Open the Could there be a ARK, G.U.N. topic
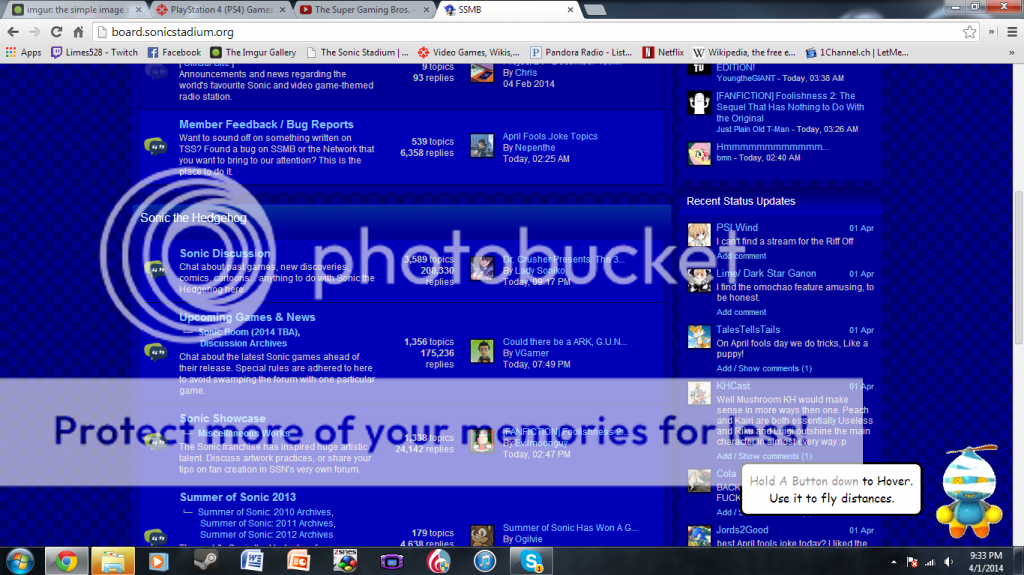Viewport: 1024px width, 575px height. tap(564, 341)
